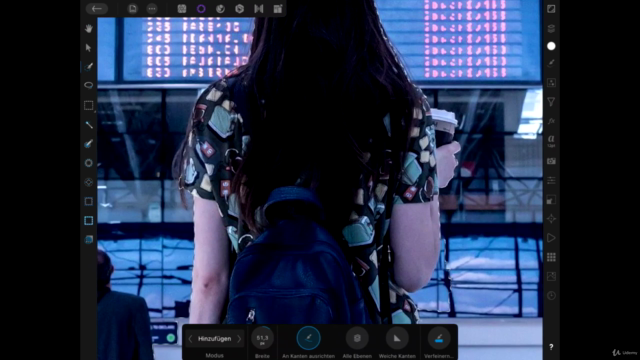Open the white colour circle studio
This screenshot has width=640, height=360.
coord(551,46)
